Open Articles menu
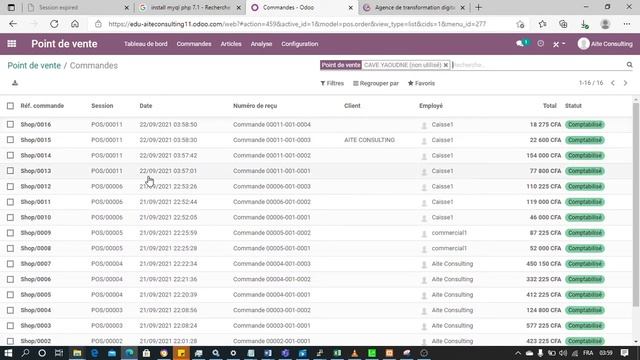The width and height of the screenshot is (640, 360). [231, 44]
